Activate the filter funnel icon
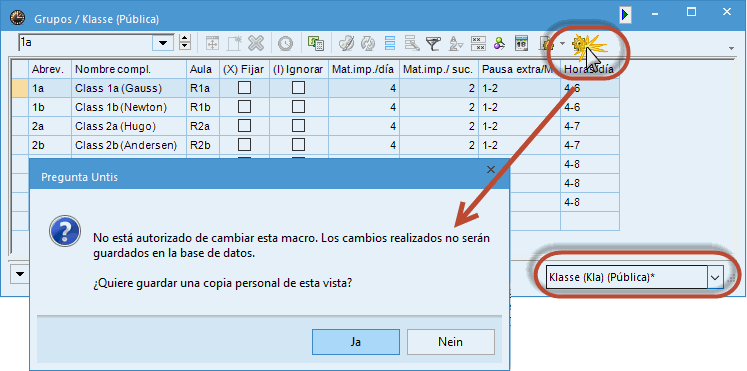Viewport: 747px width, 371px height. (x=433, y=44)
